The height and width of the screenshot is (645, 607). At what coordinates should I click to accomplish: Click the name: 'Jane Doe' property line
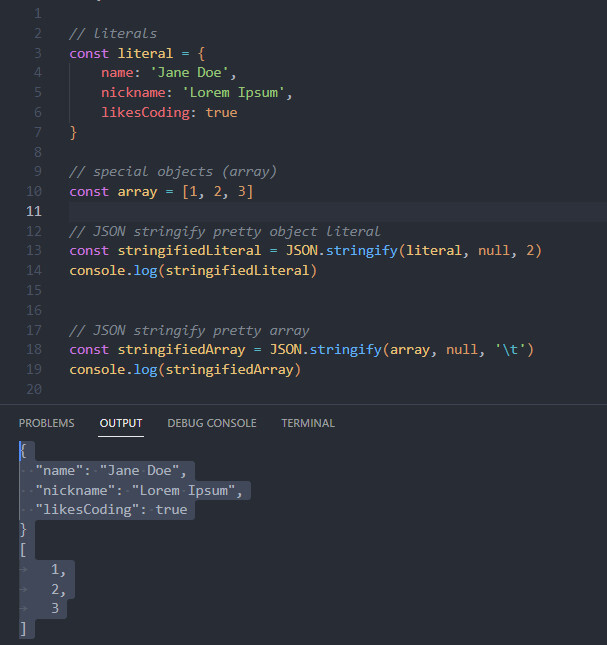tap(169, 73)
